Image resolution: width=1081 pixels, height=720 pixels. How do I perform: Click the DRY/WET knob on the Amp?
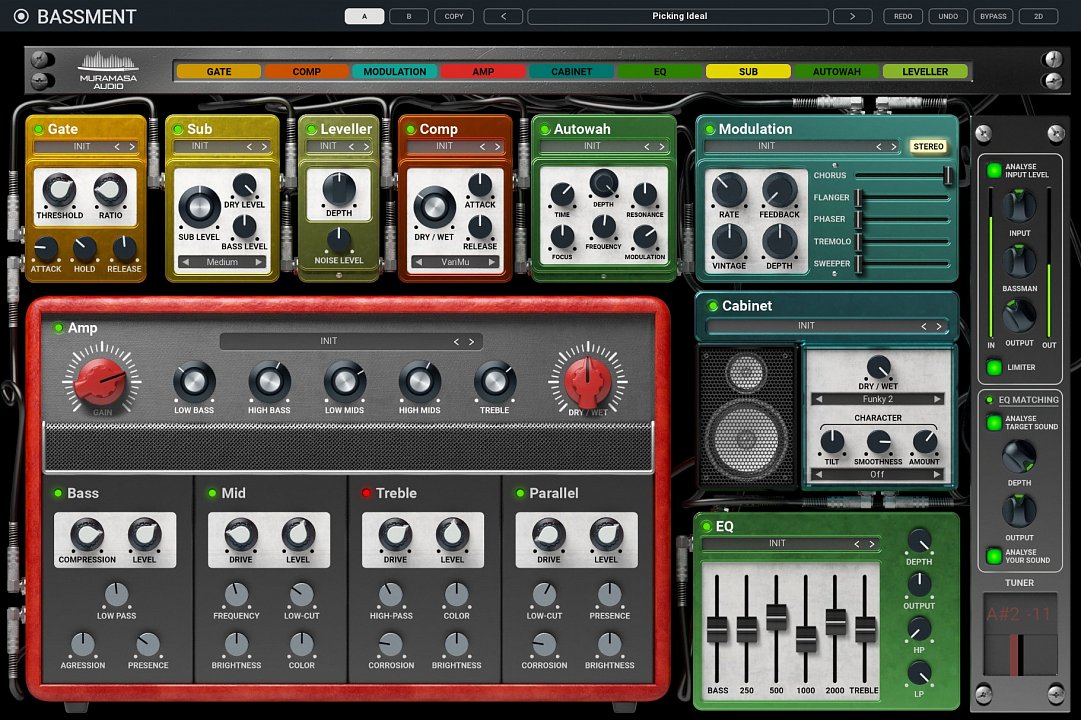[x=586, y=380]
